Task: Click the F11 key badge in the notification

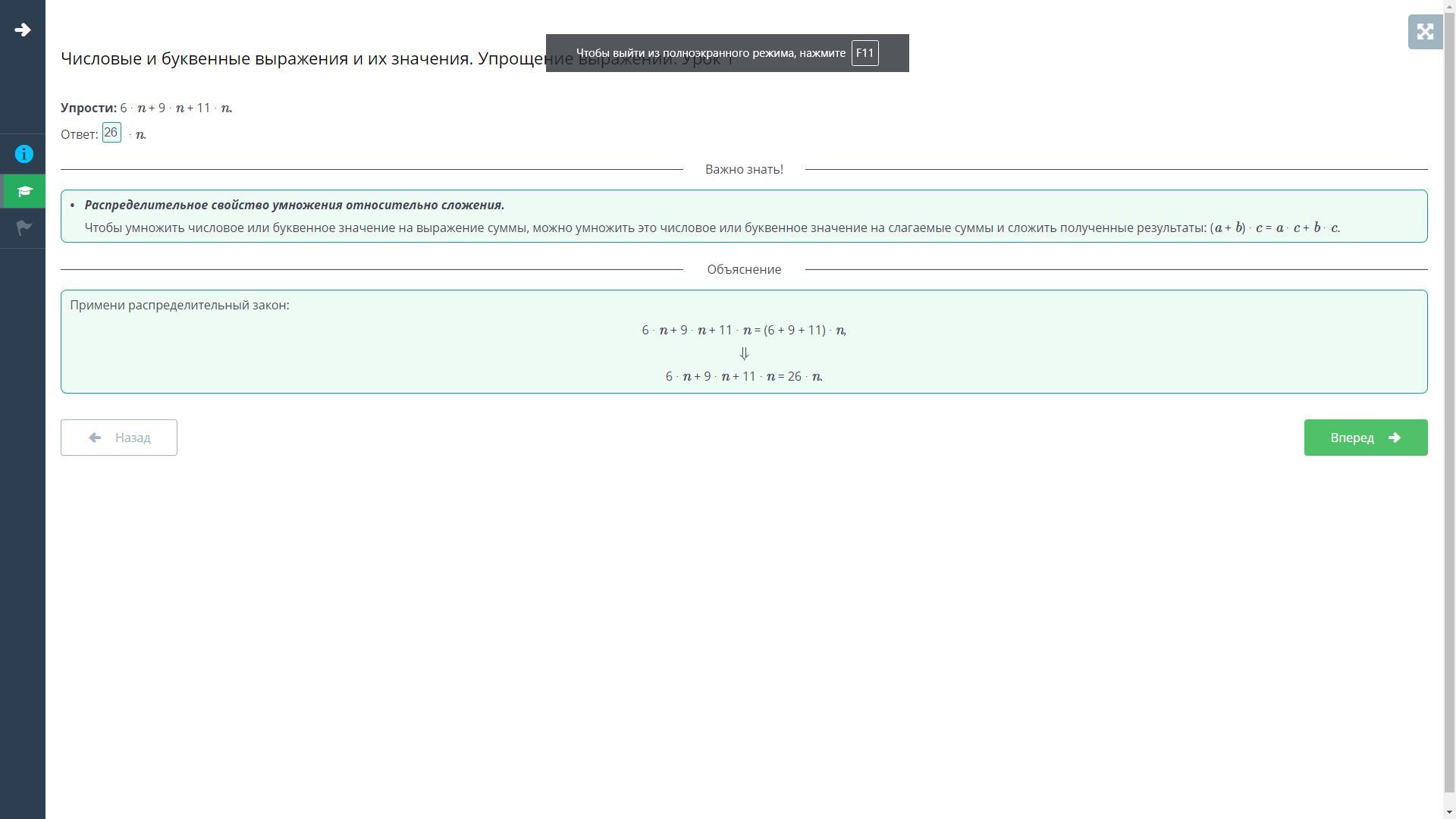Action: click(x=864, y=53)
